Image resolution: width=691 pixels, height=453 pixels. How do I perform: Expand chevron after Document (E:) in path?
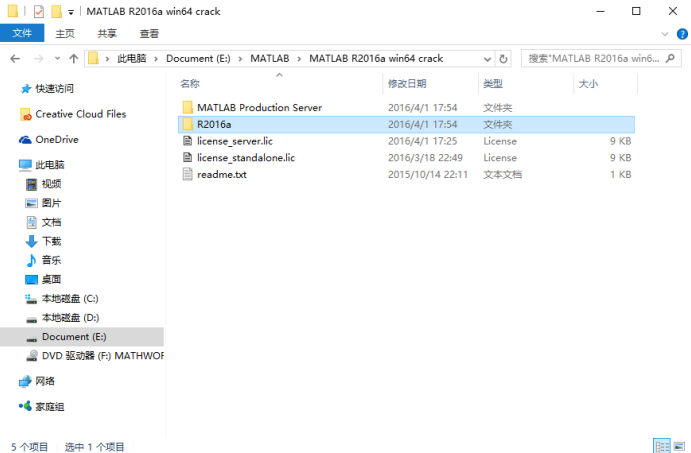click(240, 59)
